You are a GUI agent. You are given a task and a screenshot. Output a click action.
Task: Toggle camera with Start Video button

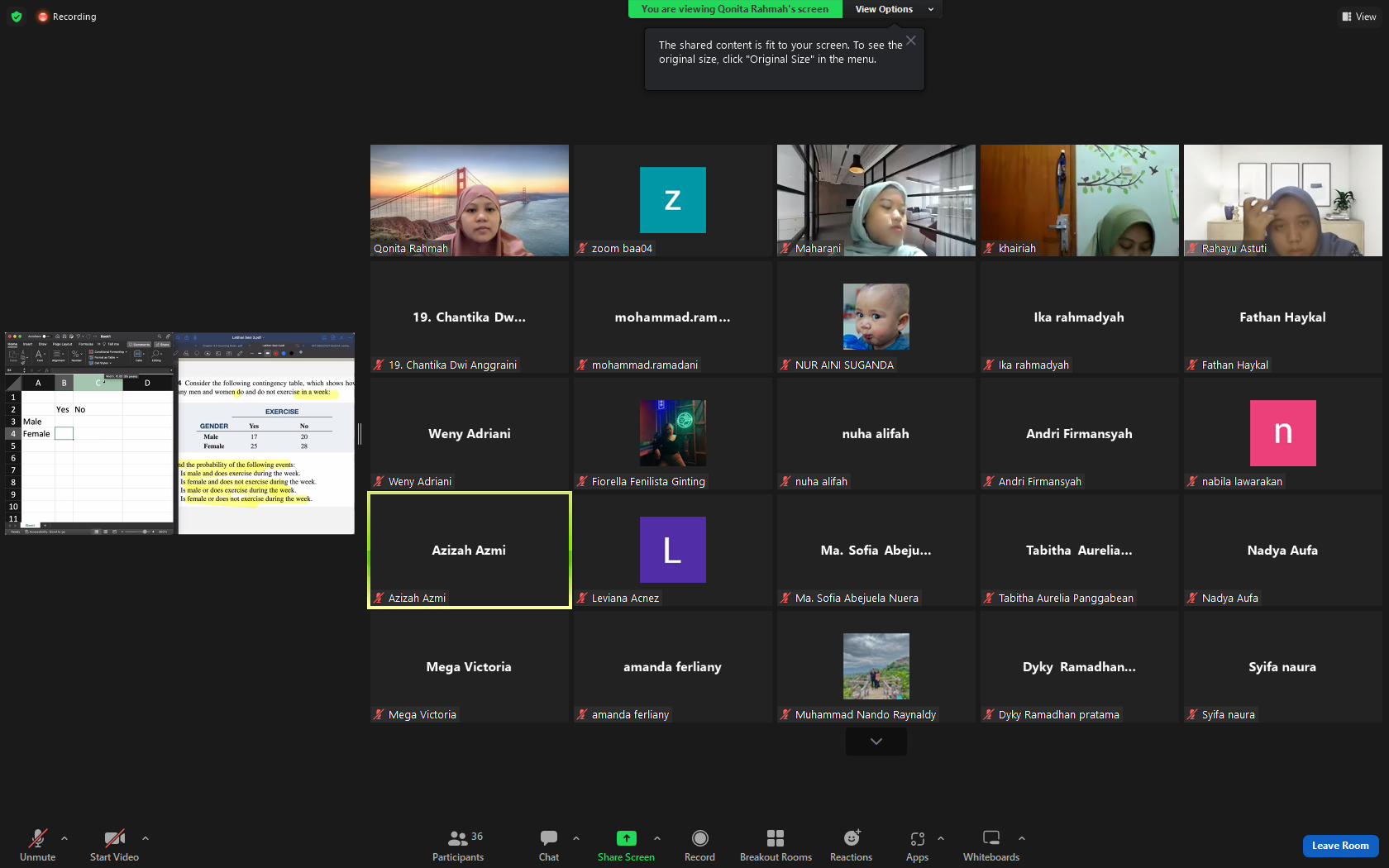tap(114, 845)
